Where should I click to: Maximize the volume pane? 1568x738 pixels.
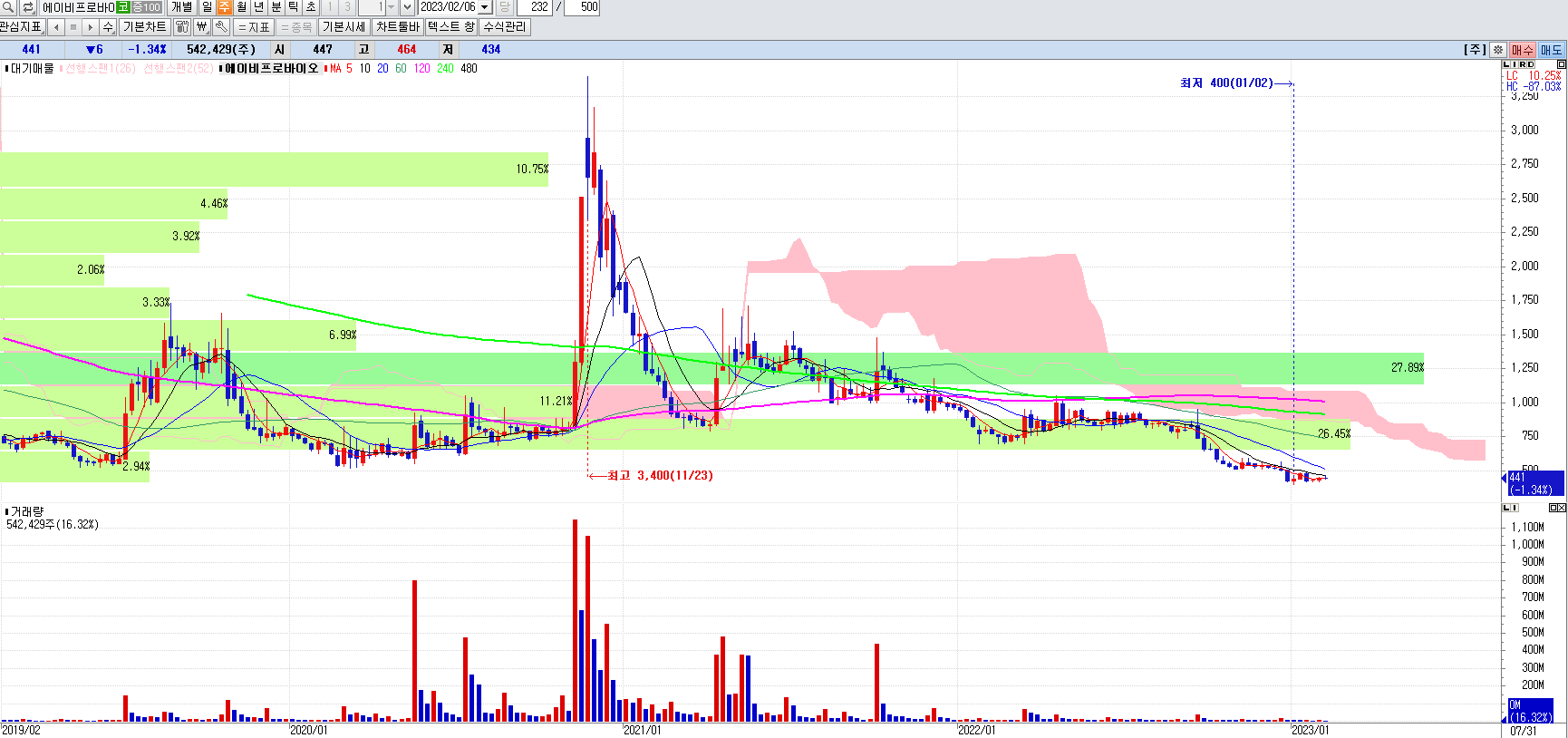1553,508
